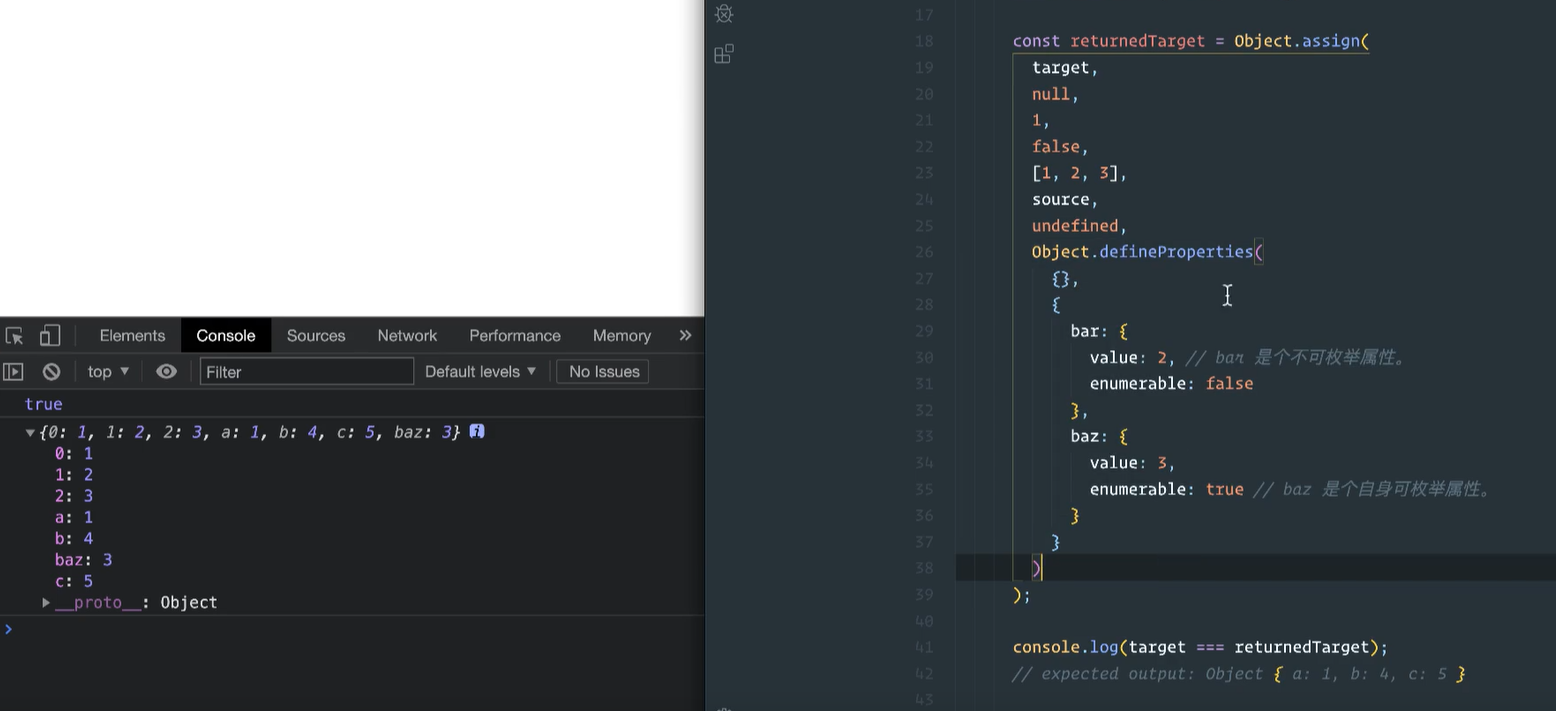The width and height of the screenshot is (1556, 711).
Task: Expand the __proto__ Object entry
Action: [46, 602]
